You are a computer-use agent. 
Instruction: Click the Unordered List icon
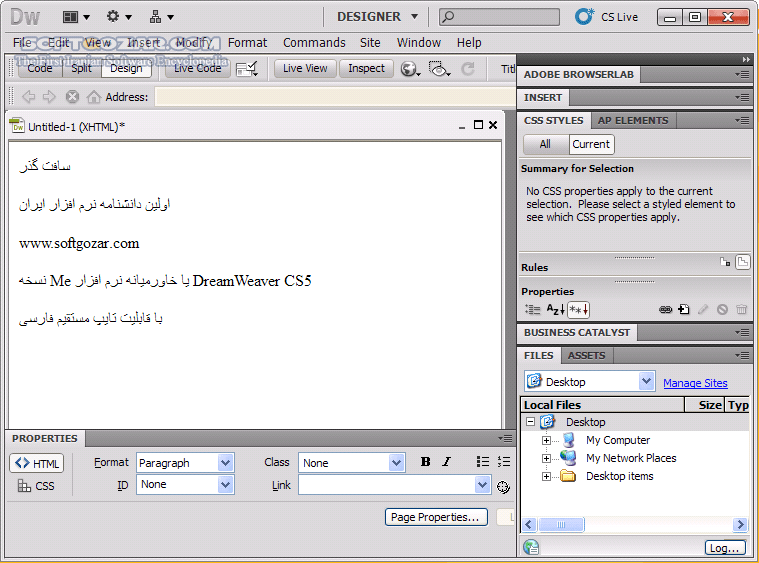coord(483,462)
